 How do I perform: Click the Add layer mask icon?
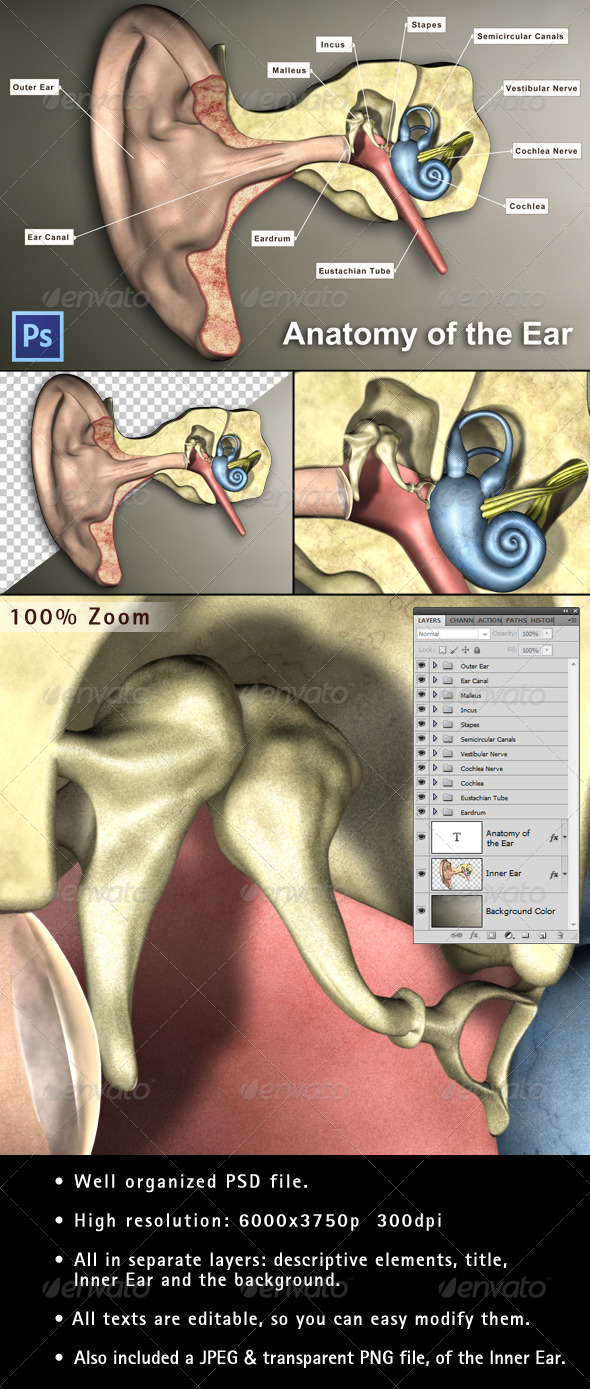[491, 935]
